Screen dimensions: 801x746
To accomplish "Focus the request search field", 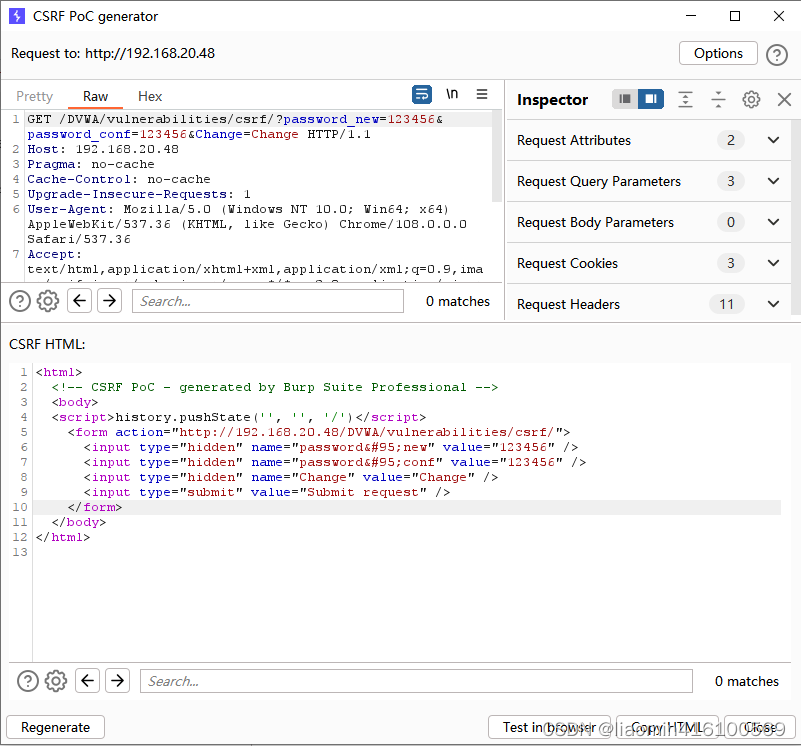I will (x=268, y=301).
